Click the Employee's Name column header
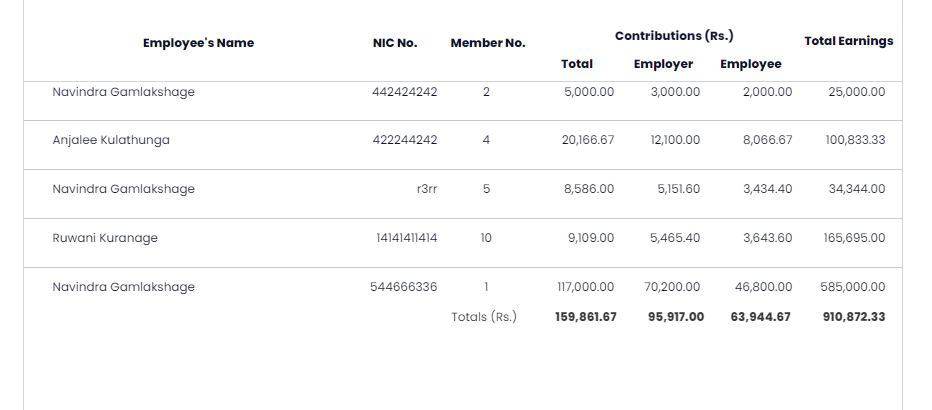Image resolution: width=932 pixels, height=410 pixels. 198,43
